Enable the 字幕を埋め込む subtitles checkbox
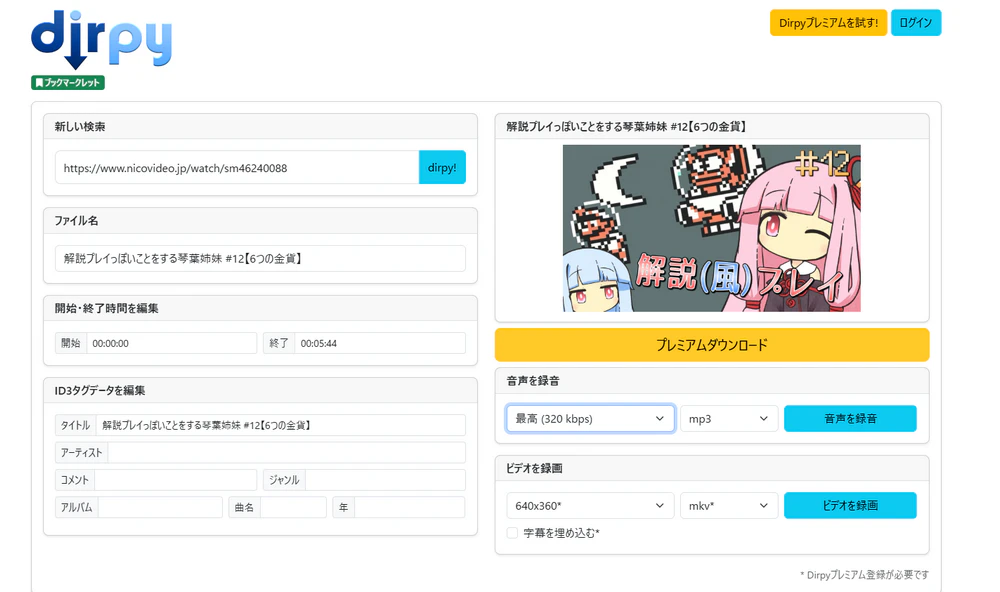Image resolution: width=1000 pixels, height=592 pixels. coord(511,533)
